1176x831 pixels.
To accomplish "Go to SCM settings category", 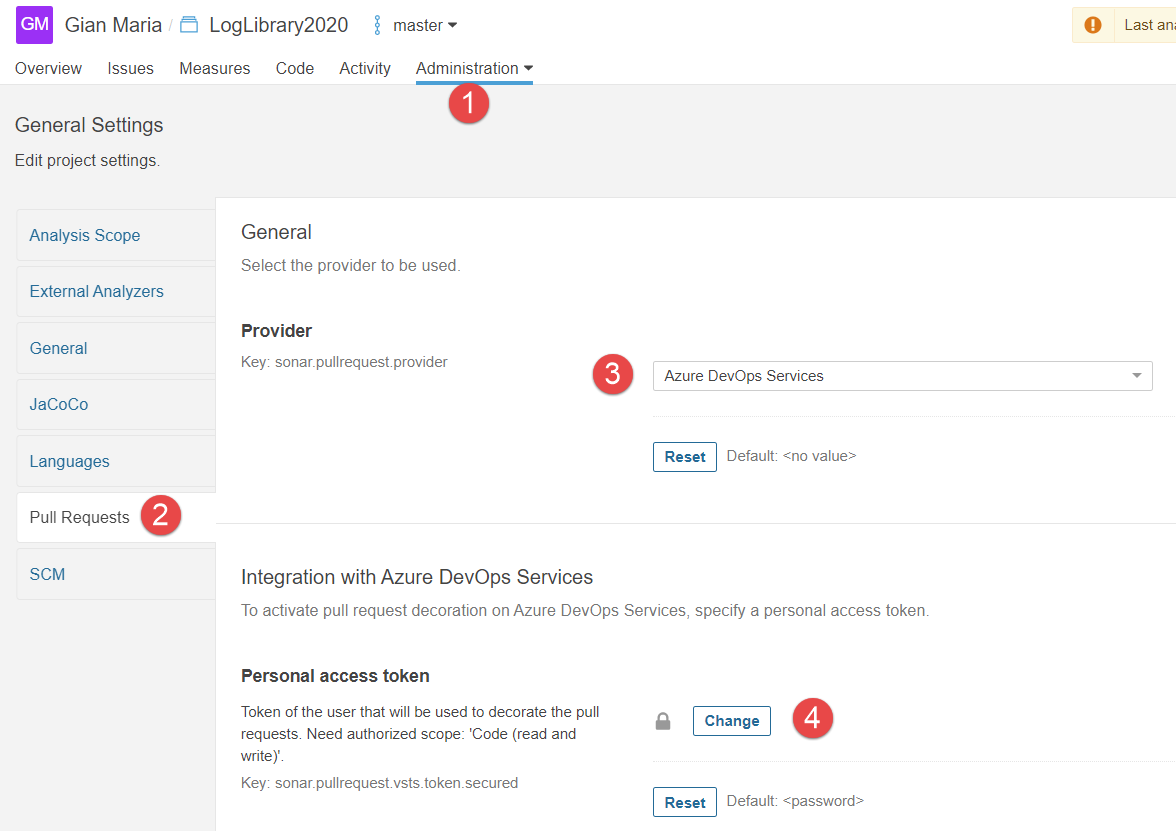I will [x=47, y=574].
